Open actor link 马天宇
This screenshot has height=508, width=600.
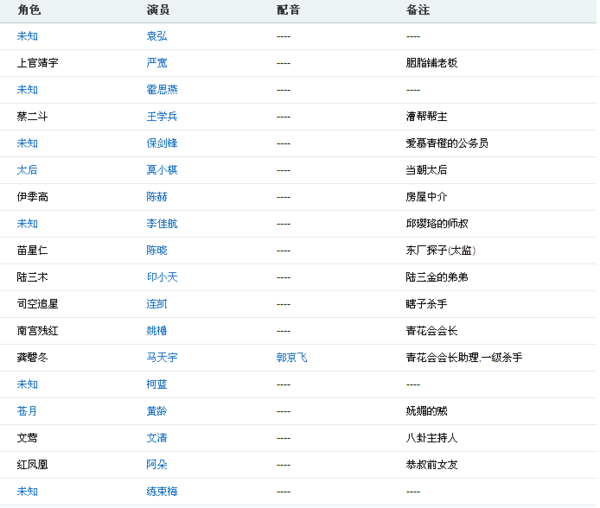(162, 357)
